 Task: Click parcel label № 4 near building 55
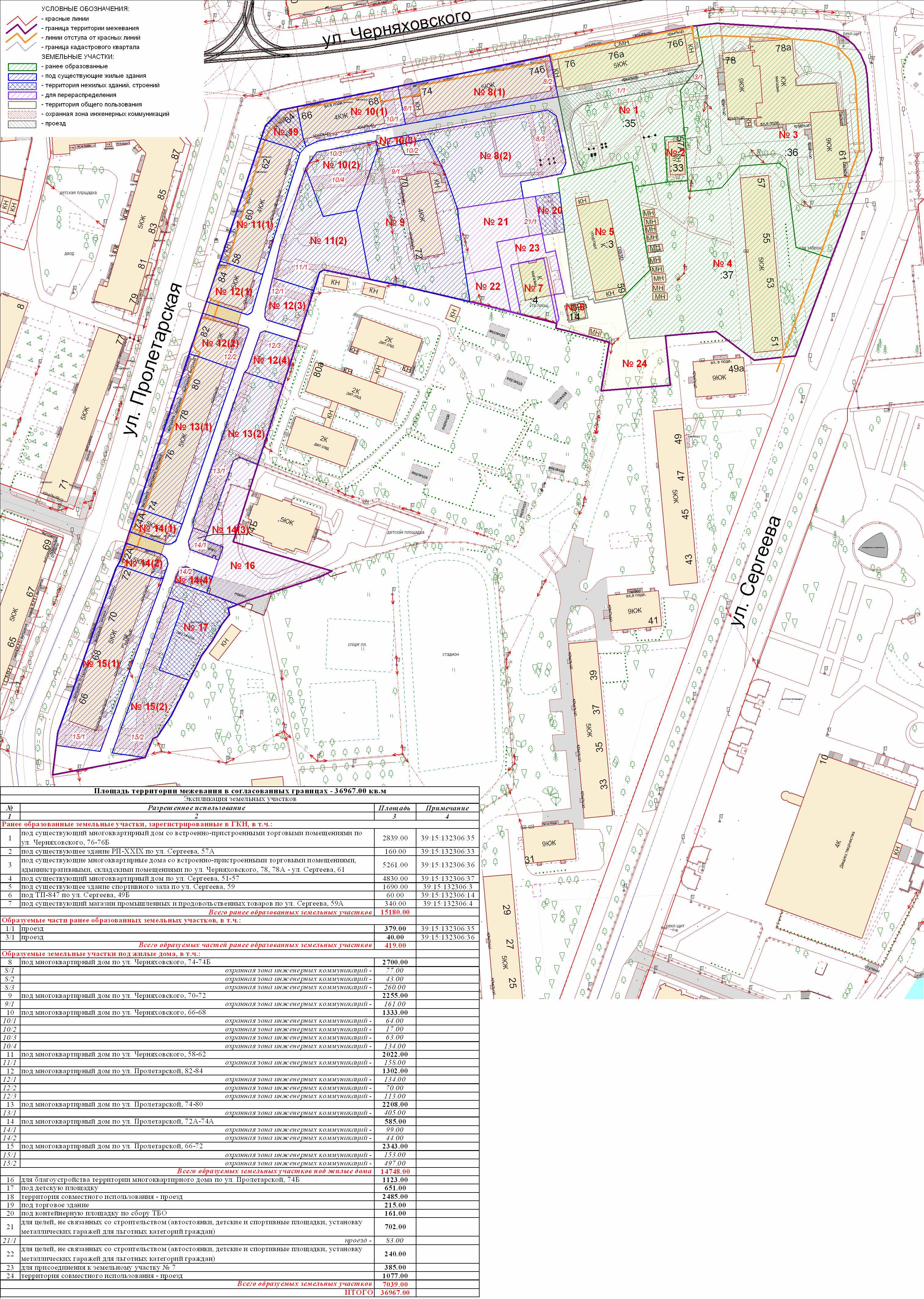coord(722,263)
